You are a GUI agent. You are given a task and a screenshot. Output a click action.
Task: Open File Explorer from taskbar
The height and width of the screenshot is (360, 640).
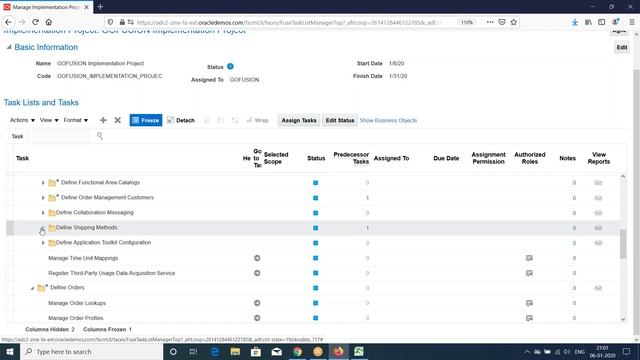pos(235,351)
